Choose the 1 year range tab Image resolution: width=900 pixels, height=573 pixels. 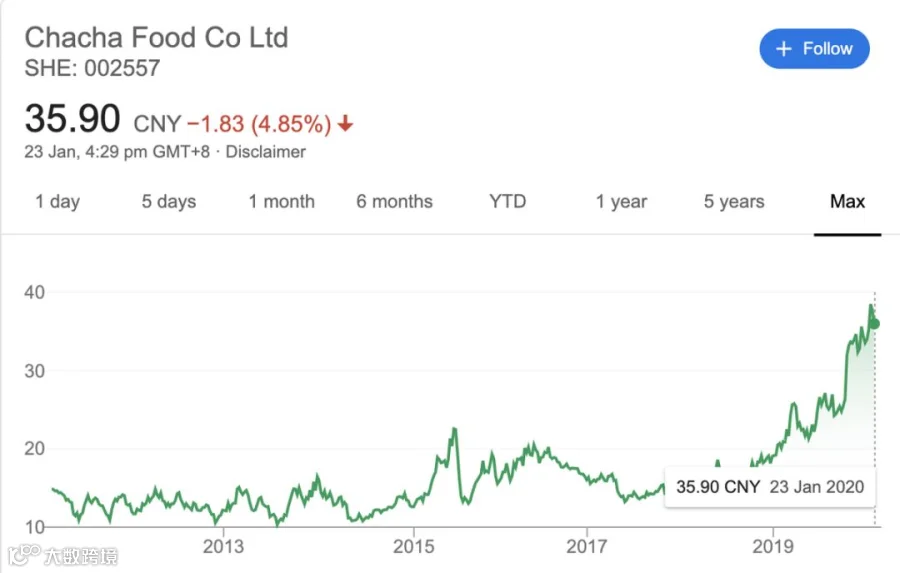pyautogui.click(x=621, y=202)
